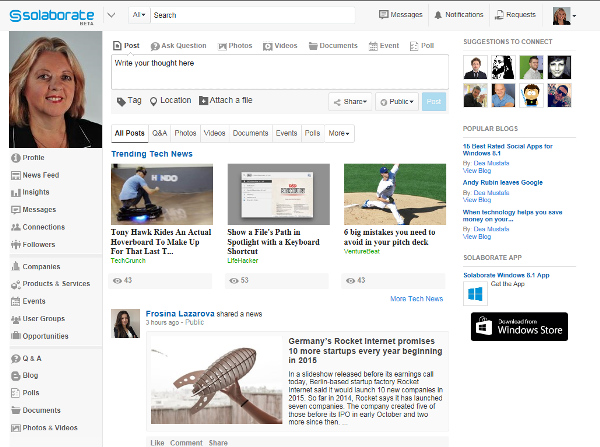The width and height of the screenshot is (600, 447).
Task: Click the 'Write your thought here' text box
Action: coord(279,70)
